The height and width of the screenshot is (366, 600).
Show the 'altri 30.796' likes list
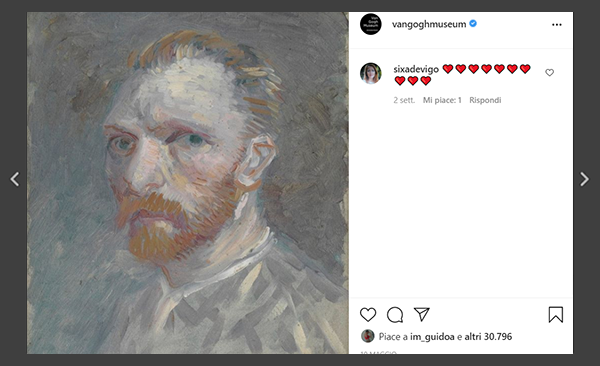pos(488,337)
